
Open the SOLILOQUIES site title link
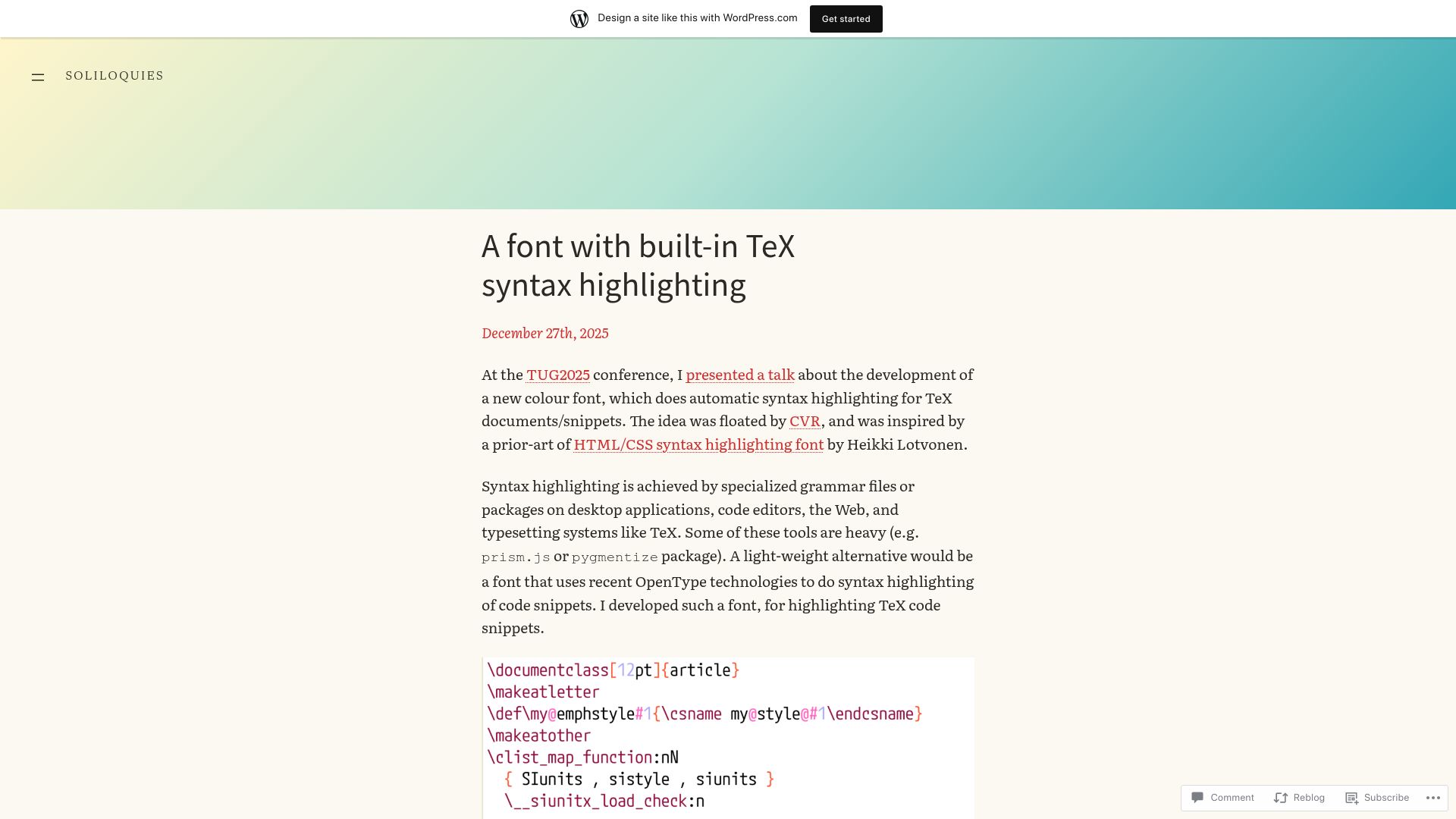[x=115, y=76]
